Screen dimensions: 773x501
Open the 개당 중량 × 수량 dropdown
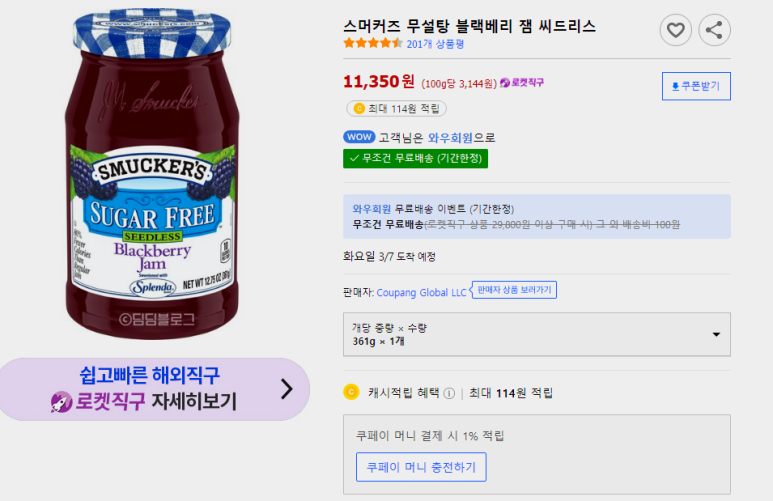point(537,334)
